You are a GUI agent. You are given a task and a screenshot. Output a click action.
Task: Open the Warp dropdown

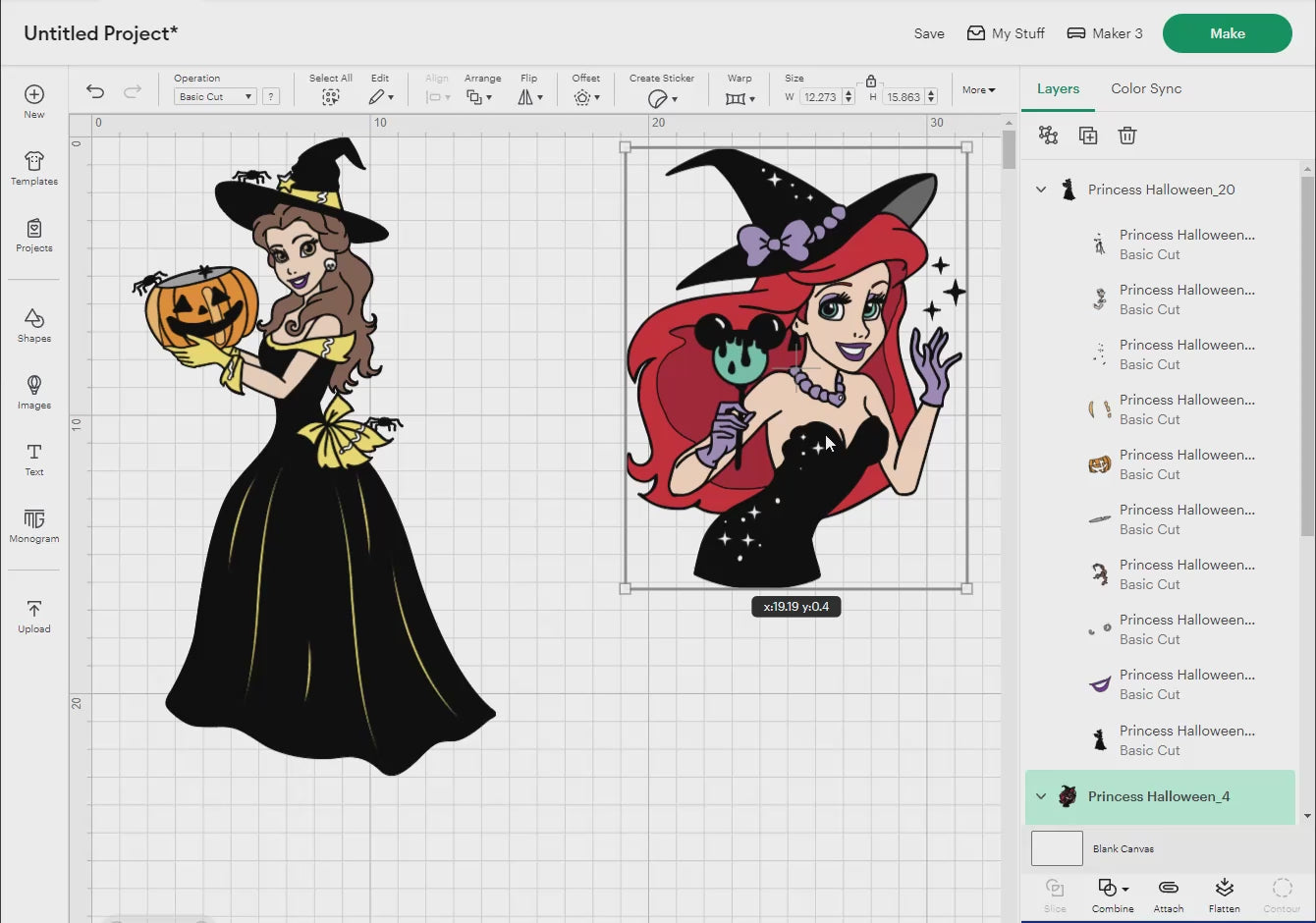click(x=740, y=98)
